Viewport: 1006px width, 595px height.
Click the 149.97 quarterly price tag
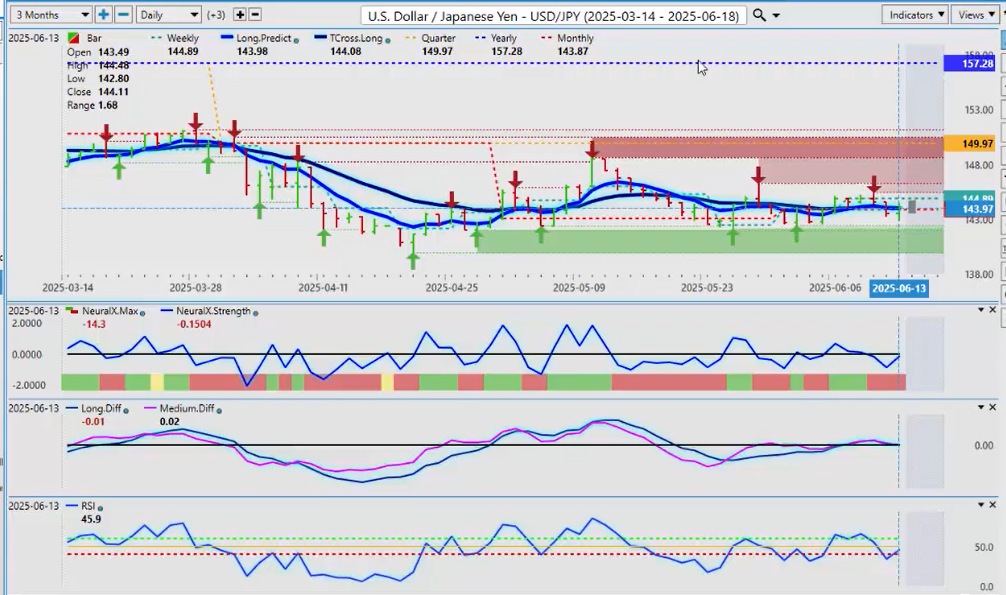[969, 144]
